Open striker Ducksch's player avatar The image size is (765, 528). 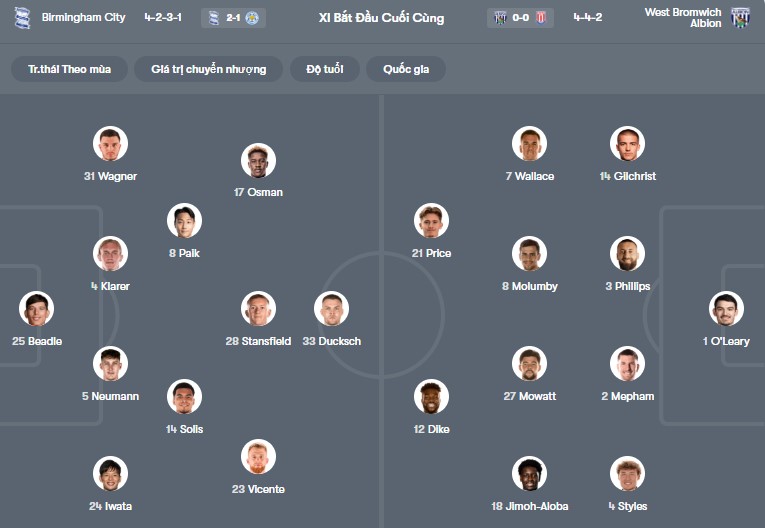point(331,309)
